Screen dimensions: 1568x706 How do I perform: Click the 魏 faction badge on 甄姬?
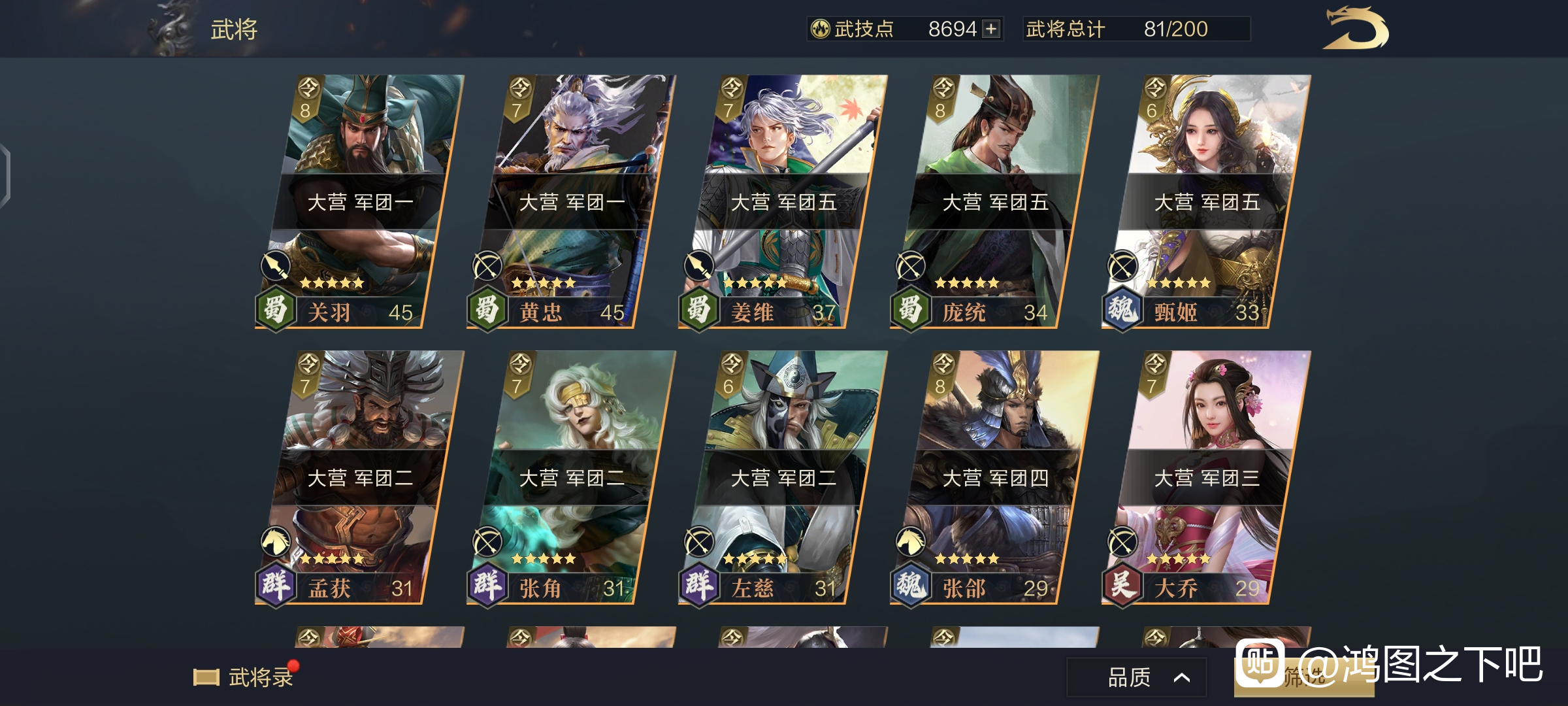[1122, 309]
